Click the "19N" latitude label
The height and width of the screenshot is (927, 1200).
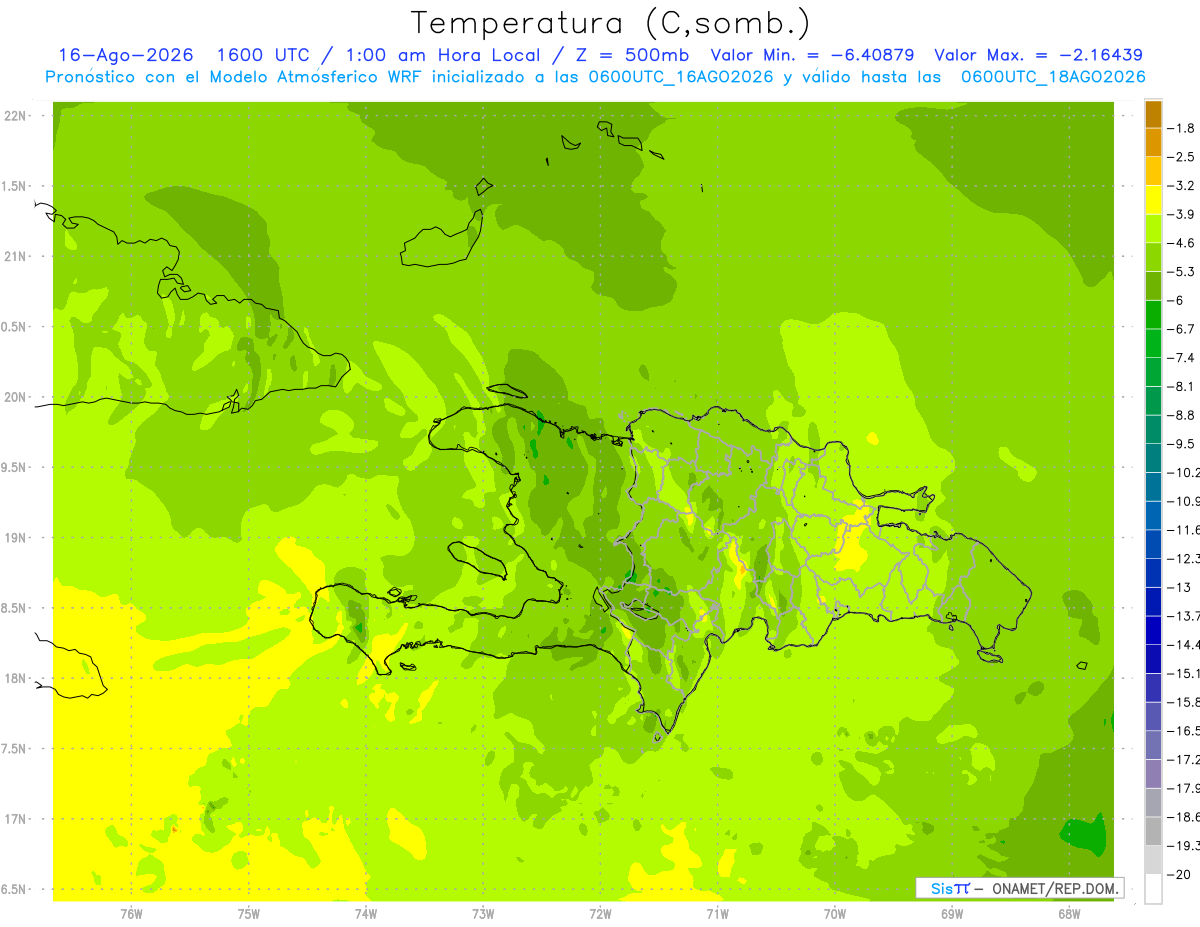point(14,538)
